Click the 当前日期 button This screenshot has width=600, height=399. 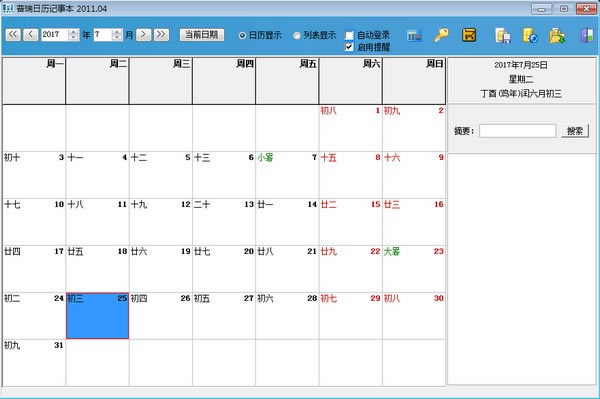tap(202, 34)
